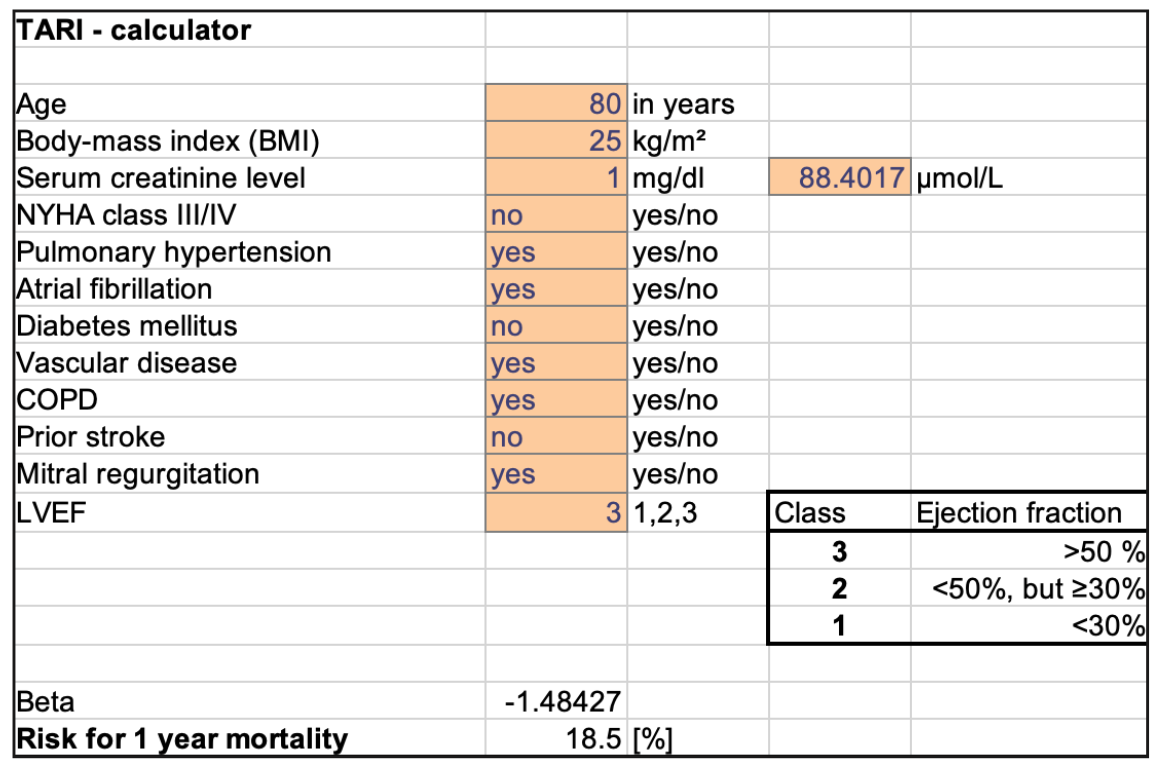Select the Class header cell
The height and width of the screenshot is (768, 1158).
pos(839,513)
